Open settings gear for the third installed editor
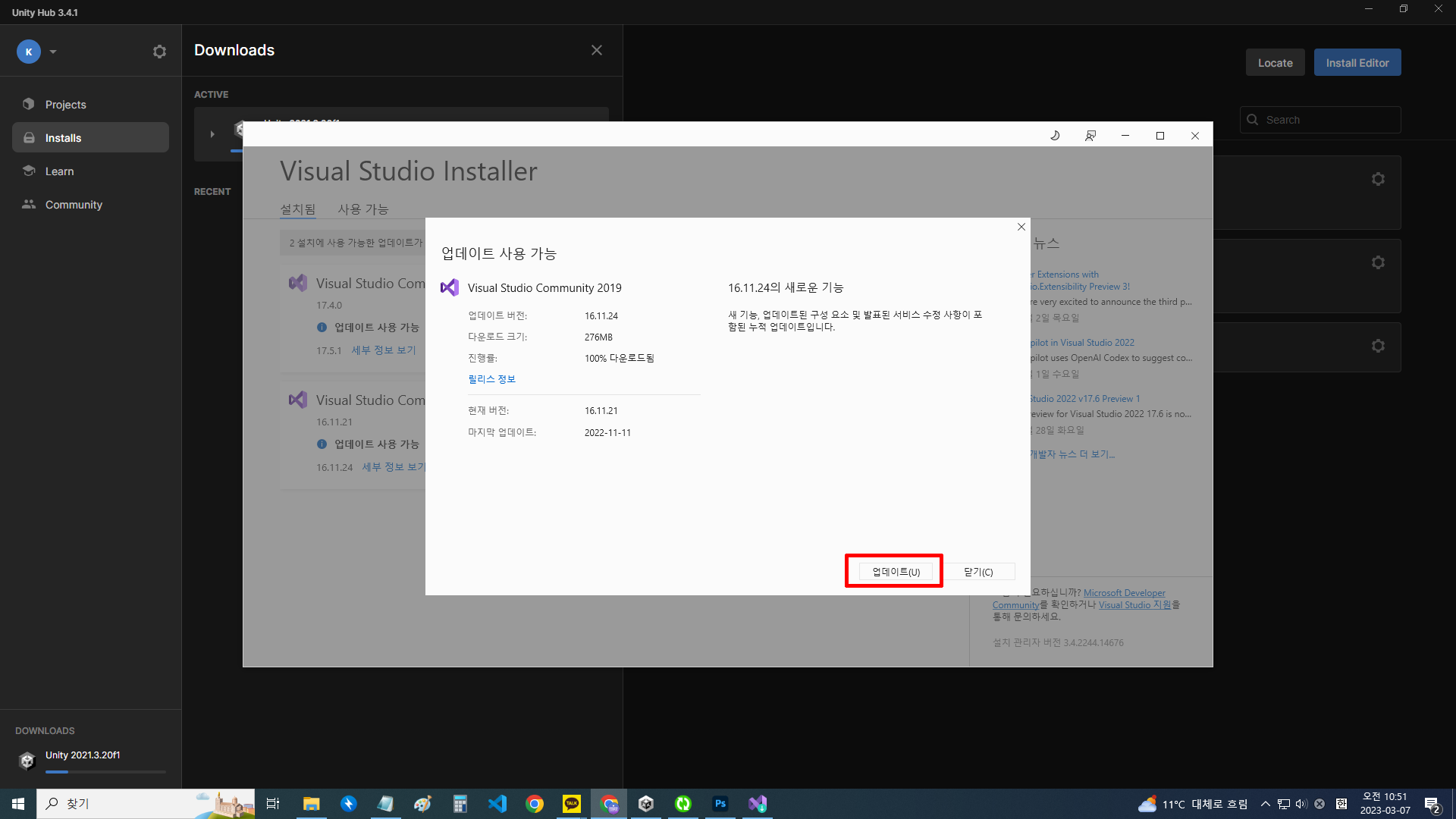 tap(1378, 346)
